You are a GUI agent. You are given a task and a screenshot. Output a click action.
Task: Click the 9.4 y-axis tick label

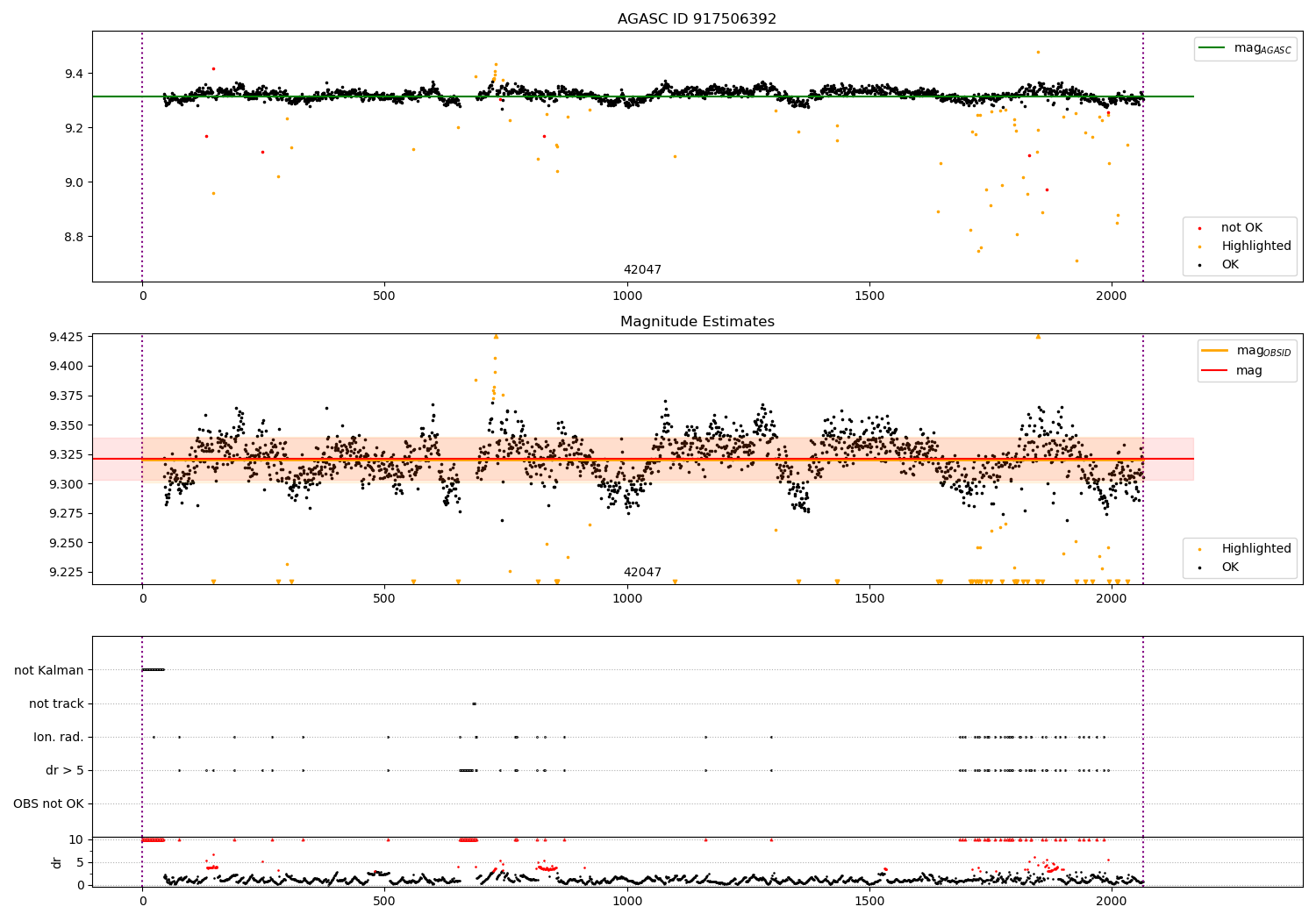click(x=74, y=74)
